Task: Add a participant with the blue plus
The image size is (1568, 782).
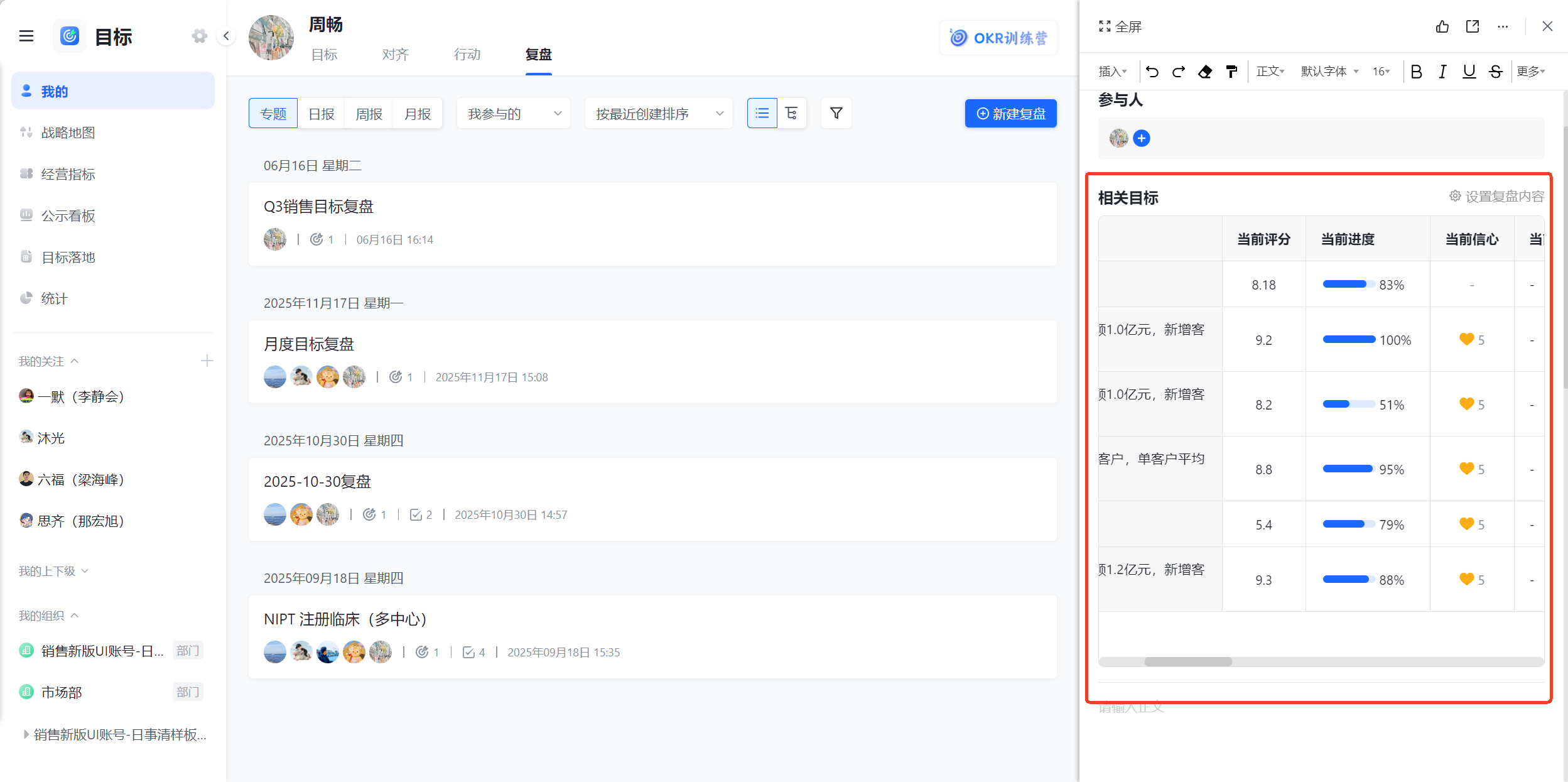Action: point(1142,138)
